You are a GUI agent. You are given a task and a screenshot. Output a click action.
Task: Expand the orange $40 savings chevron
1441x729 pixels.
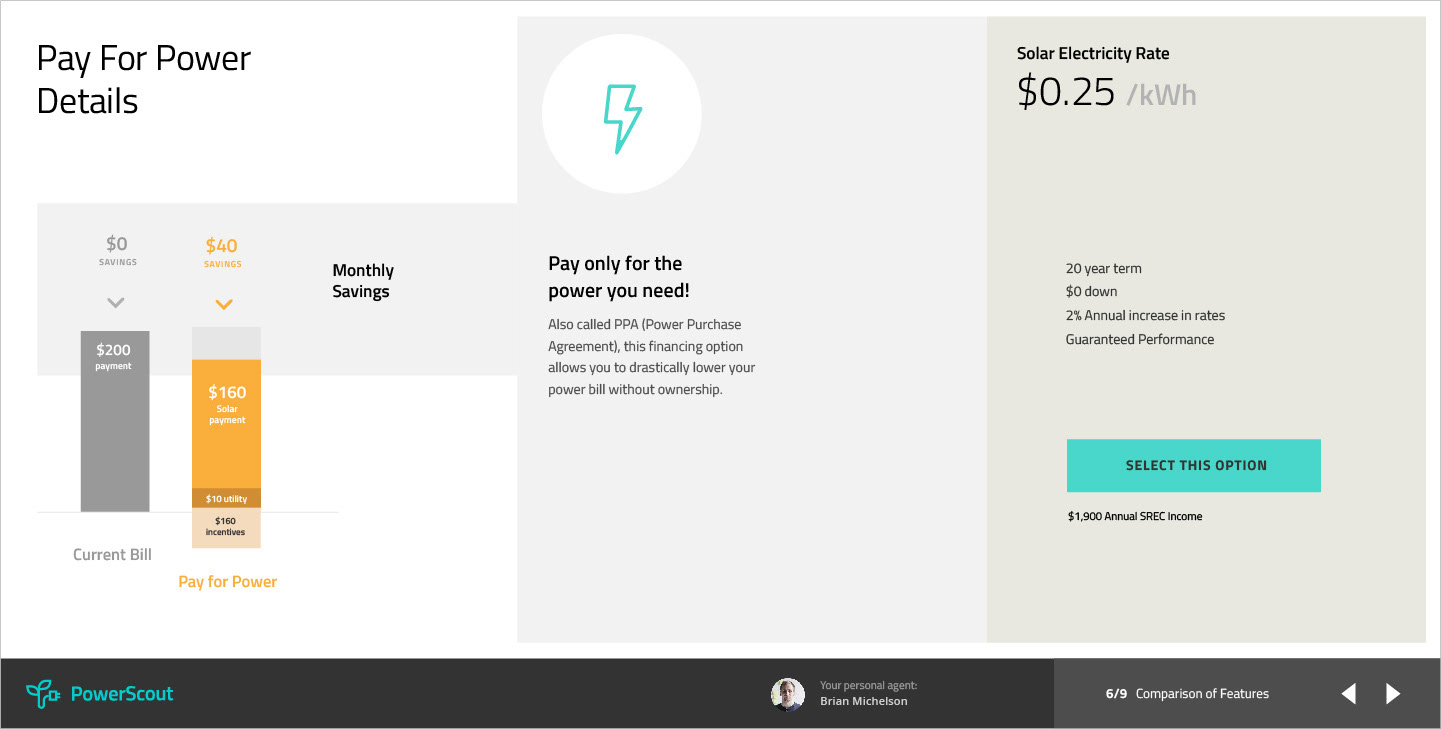[224, 304]
